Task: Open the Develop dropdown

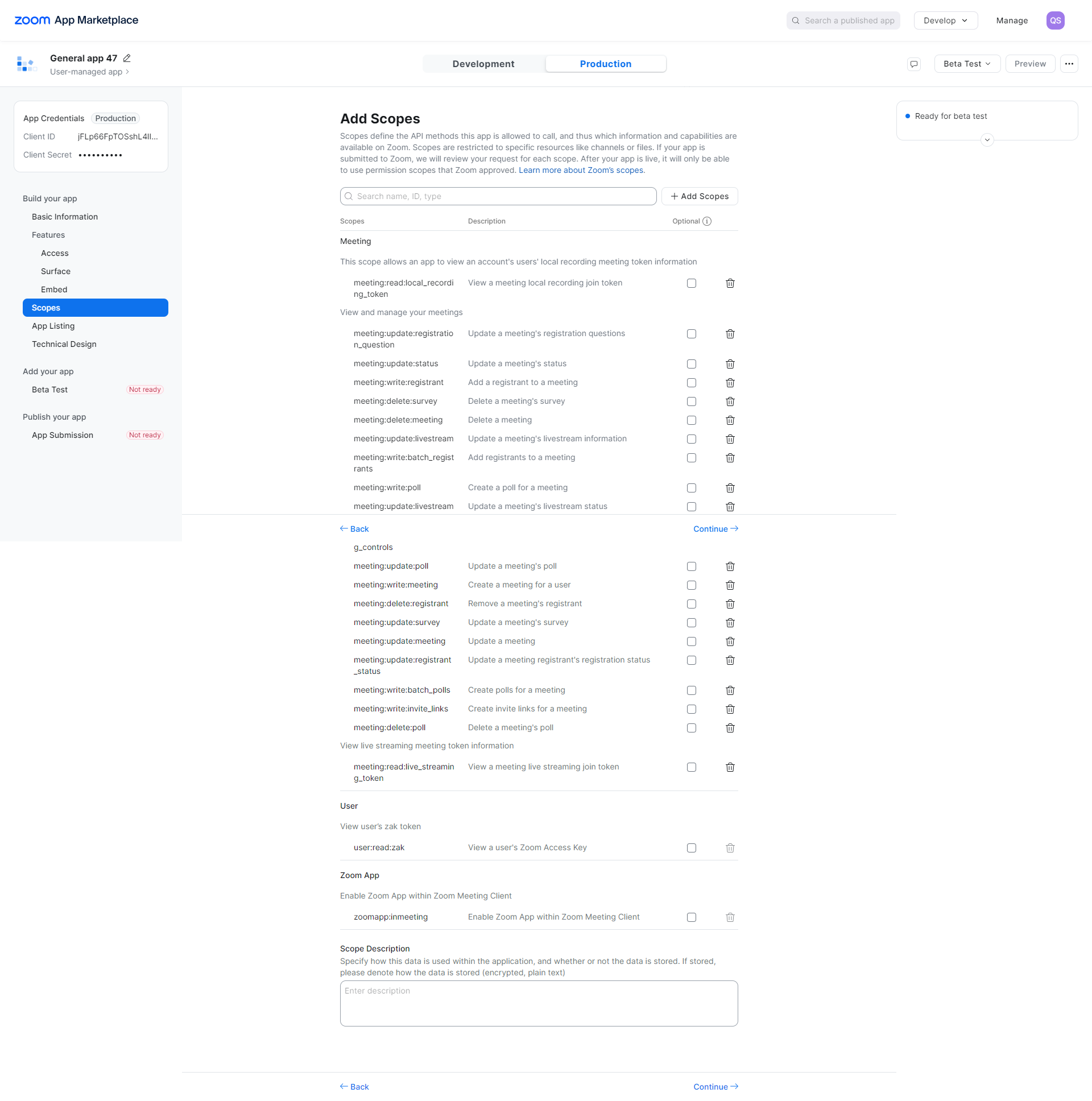Action: click(945, 20)
